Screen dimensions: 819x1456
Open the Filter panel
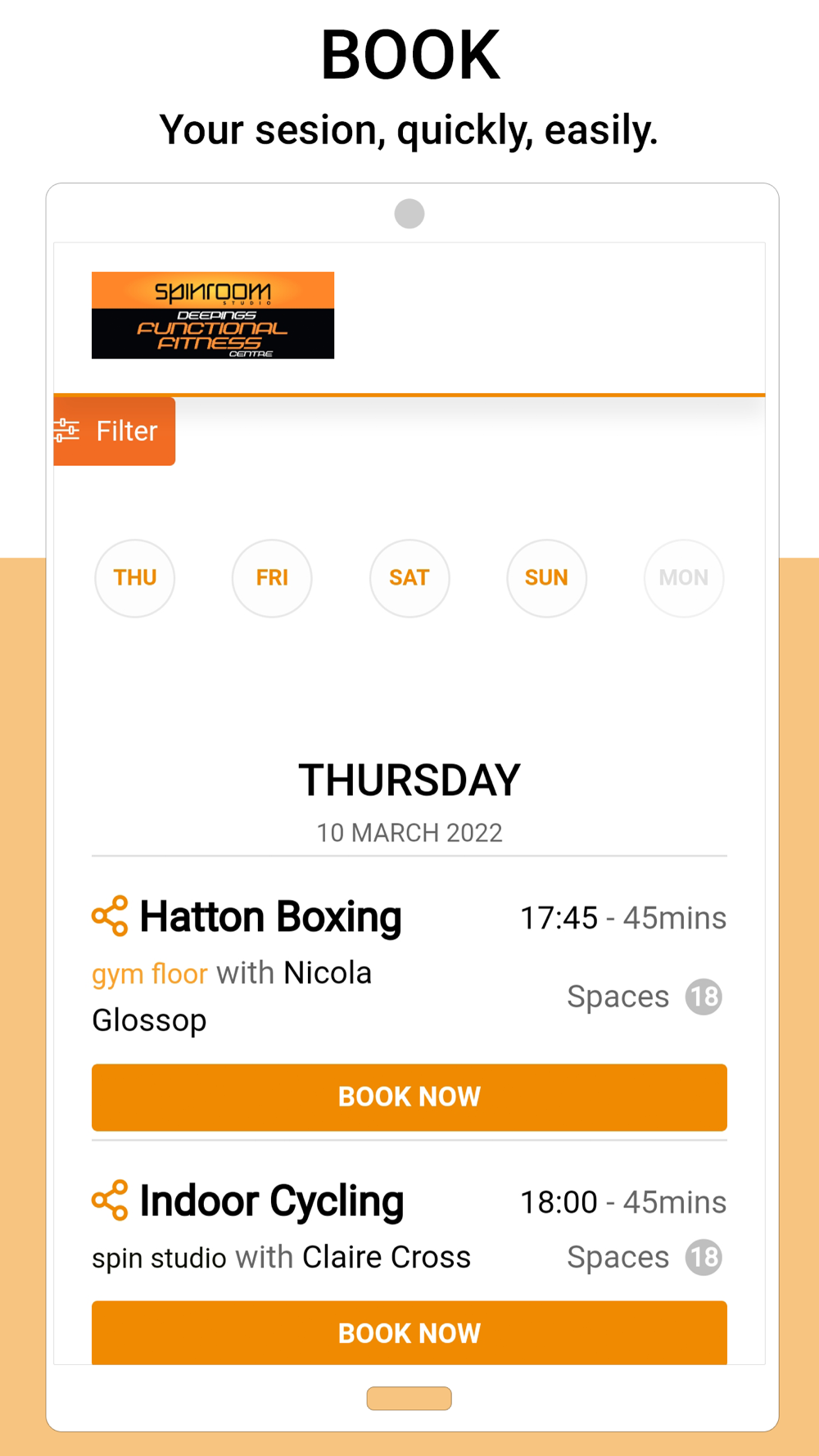(115, 431)
